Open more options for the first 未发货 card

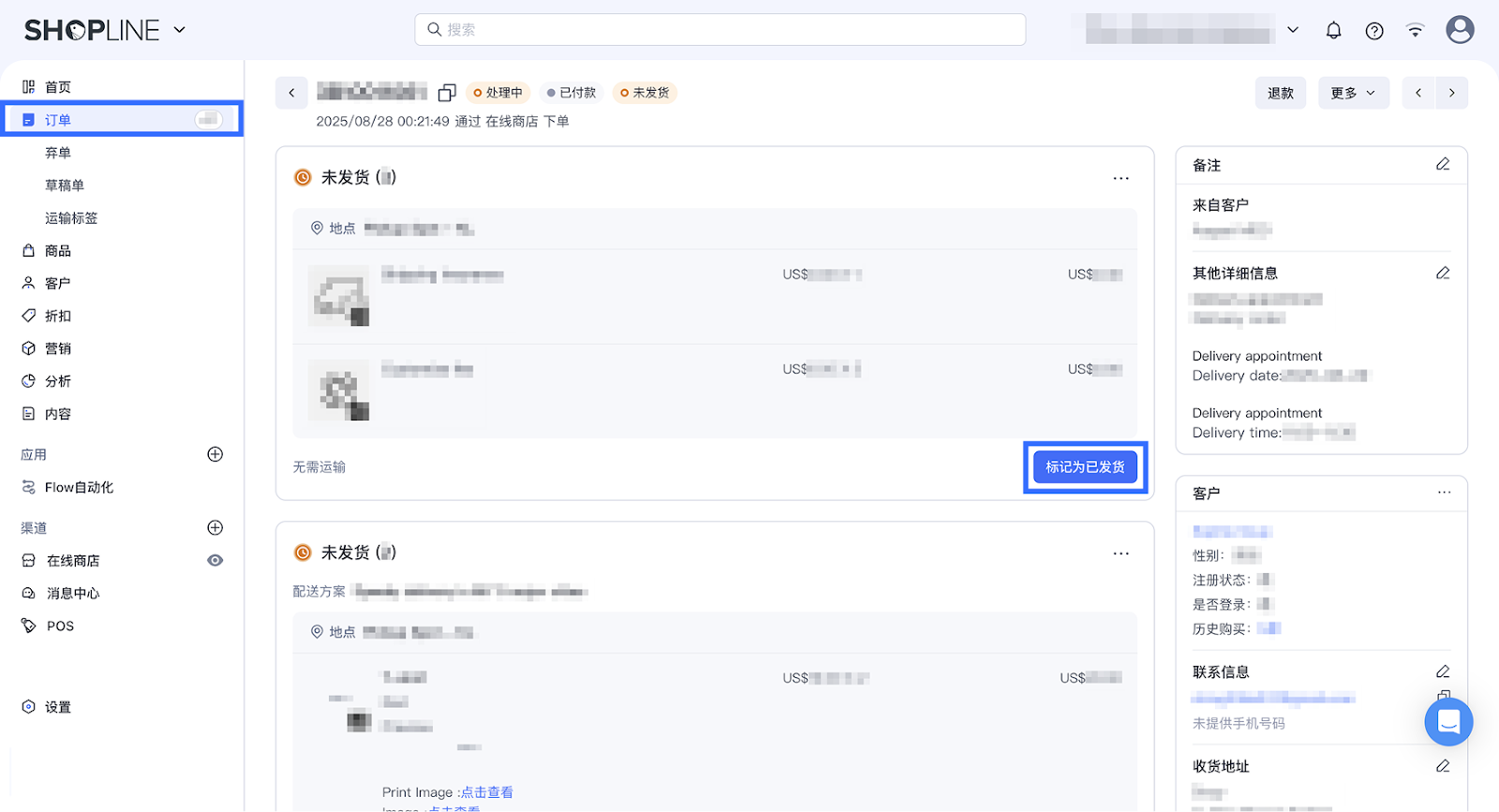(1121, 178)
